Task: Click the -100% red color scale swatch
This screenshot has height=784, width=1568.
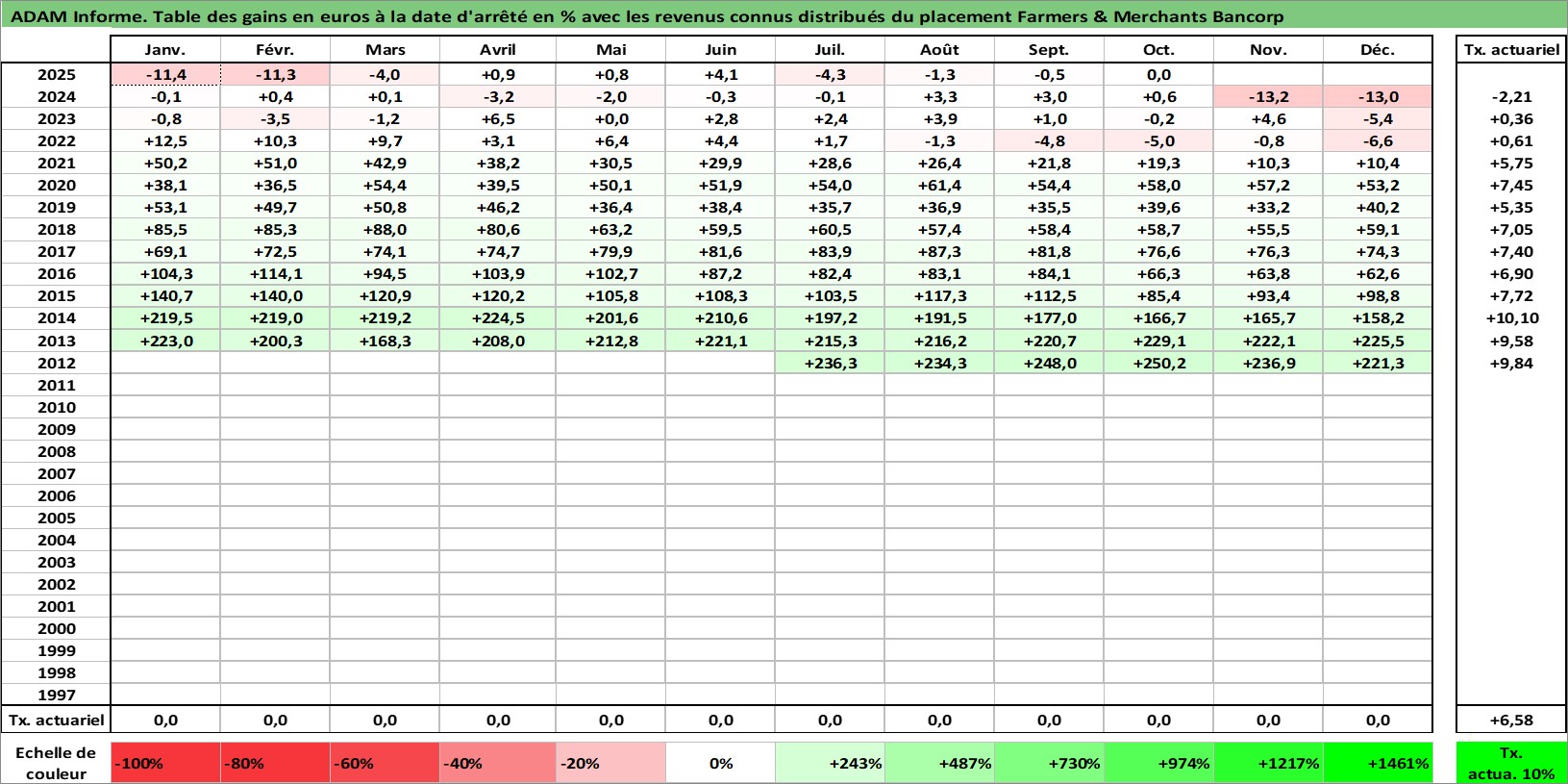Action: 165,762
